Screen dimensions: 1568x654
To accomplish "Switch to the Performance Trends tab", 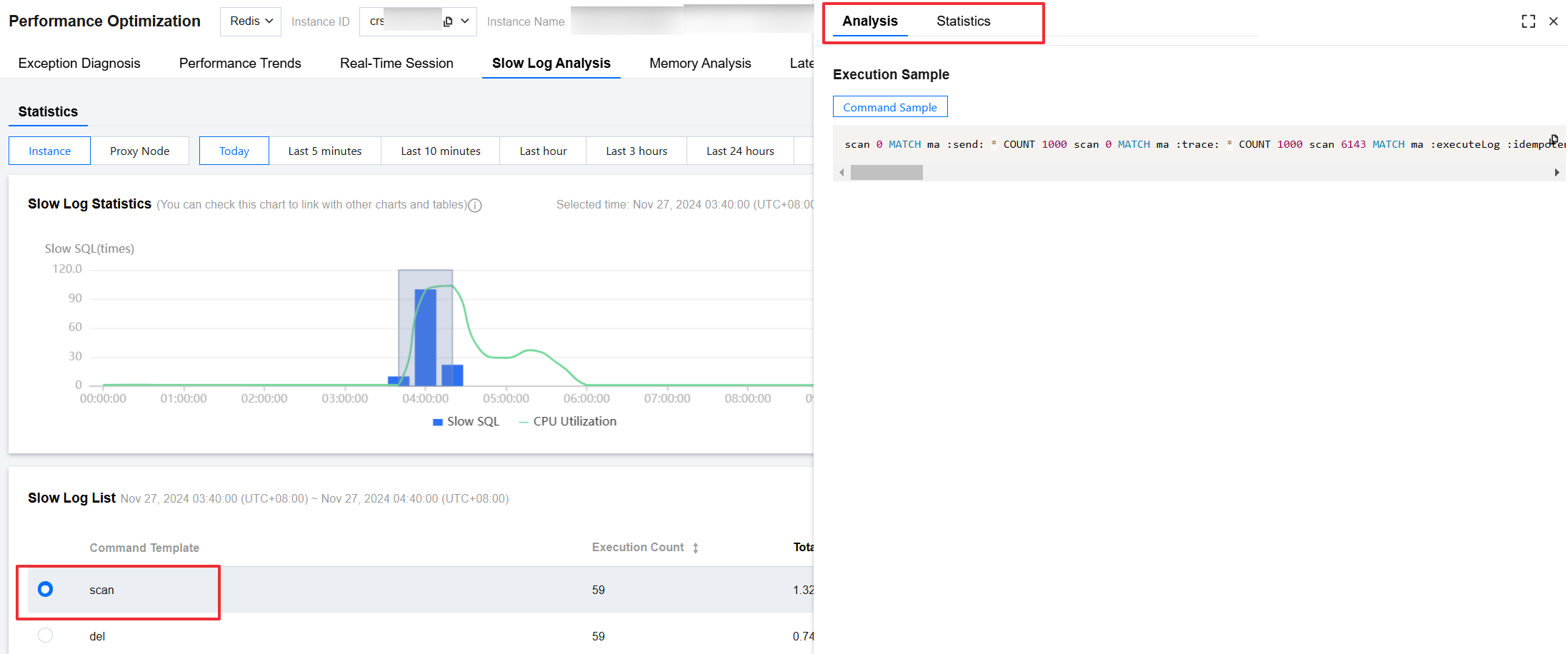I will 240,64.
